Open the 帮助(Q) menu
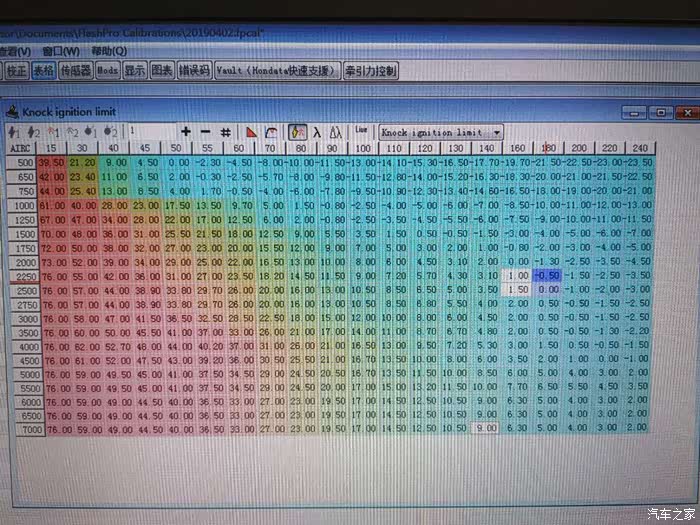This screenshot has width=700, height=525. coord(109,51)
